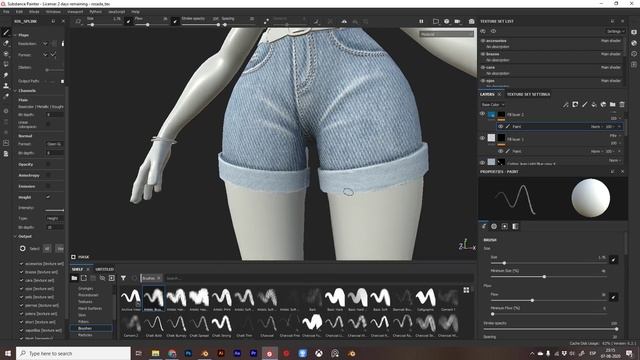The width and height of the screenshot is (640, 360).
Task: Switch to the Texture Set Settings tab
Action: click(x=528, y=94)
